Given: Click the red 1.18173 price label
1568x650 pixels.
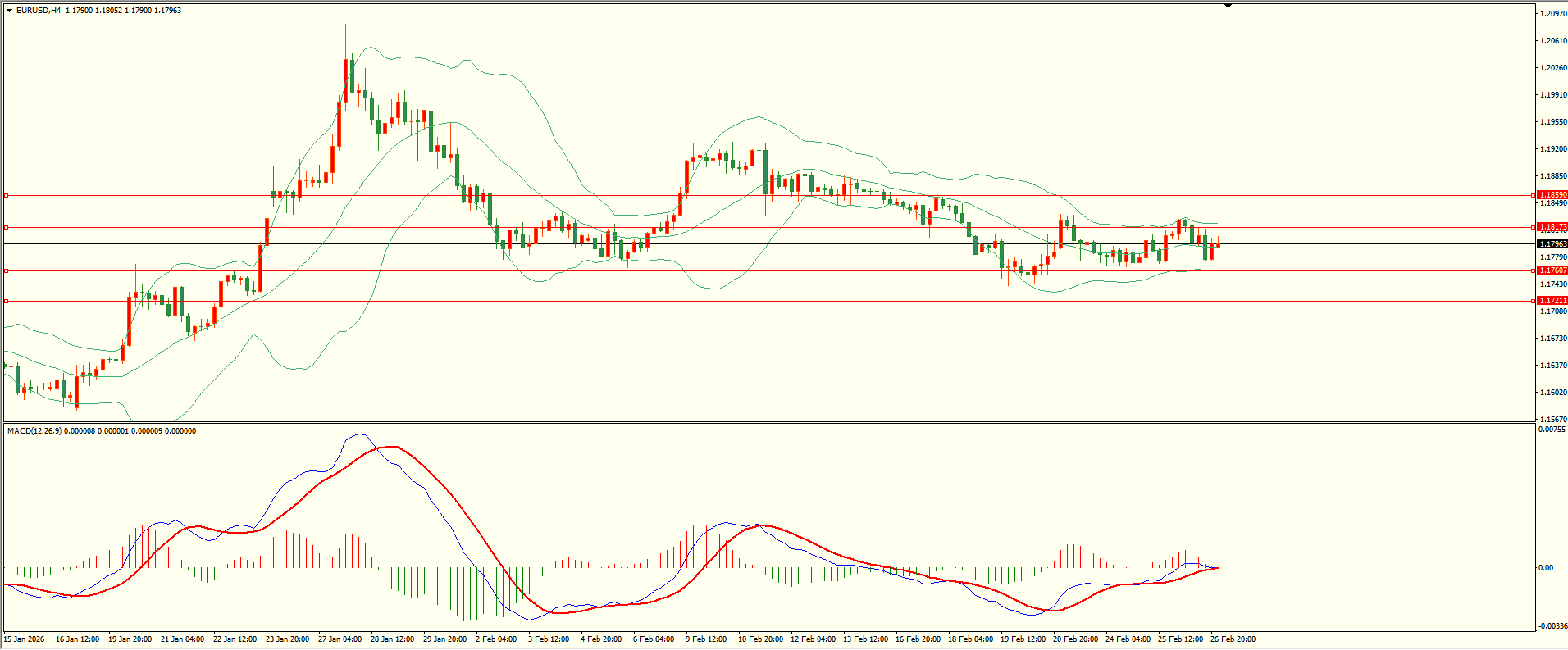Looking at the screenshot, I should tap(1552, 227).
